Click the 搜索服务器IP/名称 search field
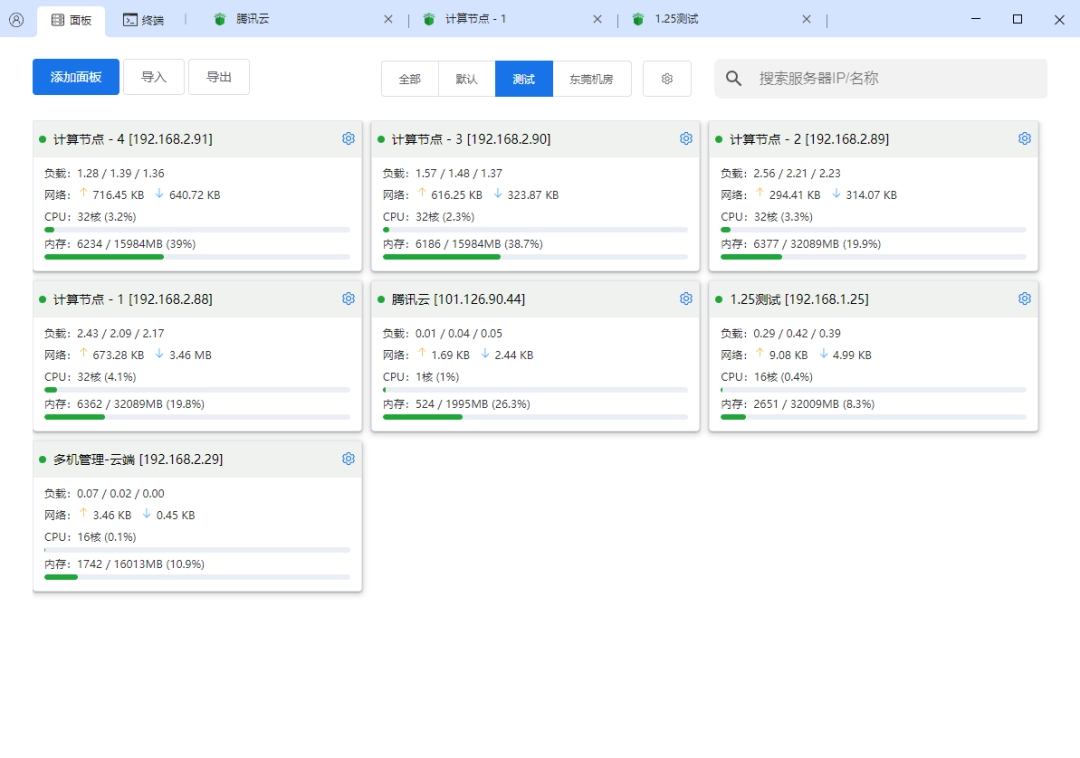The width and height of the screenshot is (1080, 758). point(880,78)
